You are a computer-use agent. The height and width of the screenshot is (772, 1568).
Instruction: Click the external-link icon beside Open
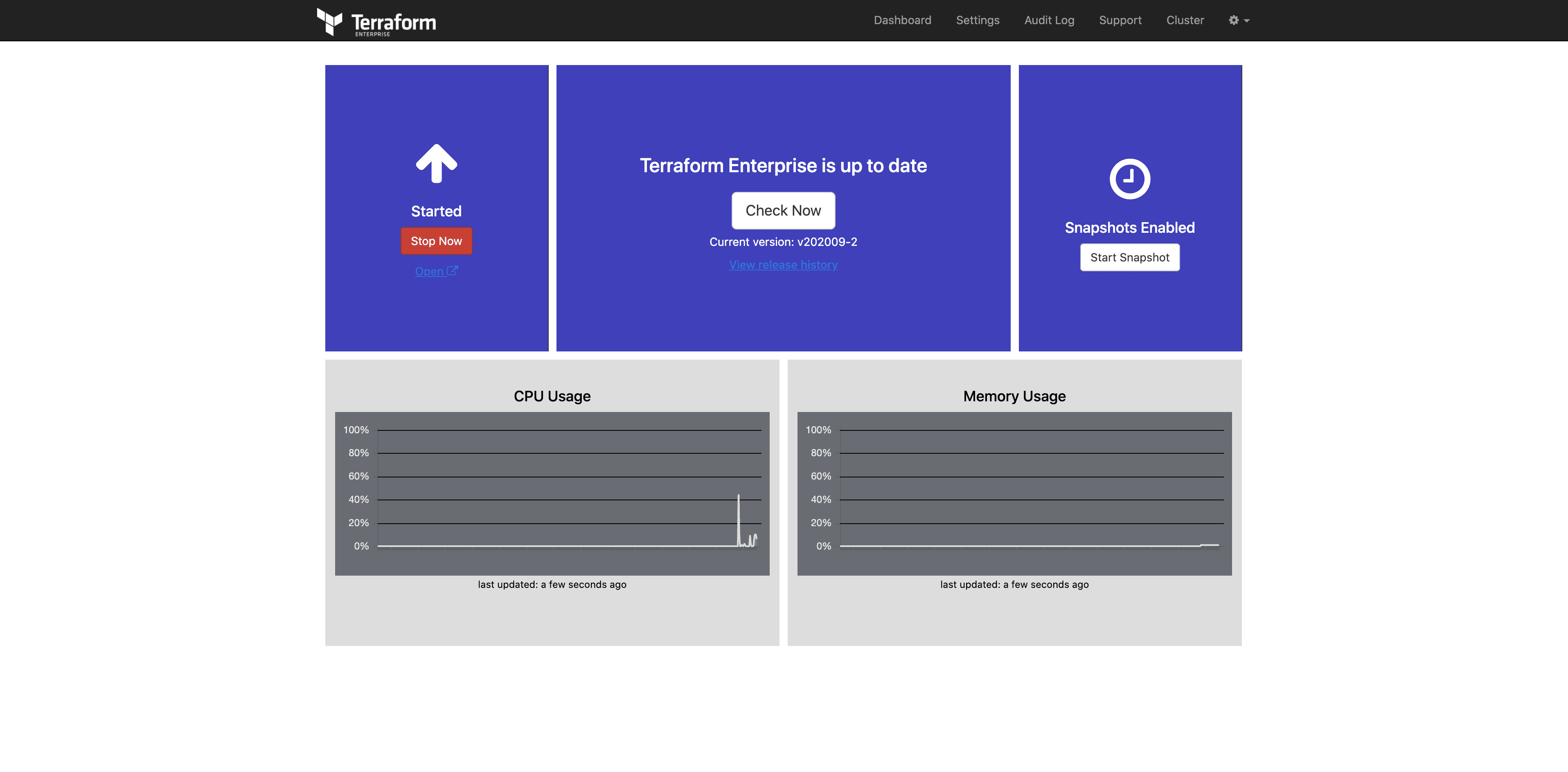tap(452, 271)
